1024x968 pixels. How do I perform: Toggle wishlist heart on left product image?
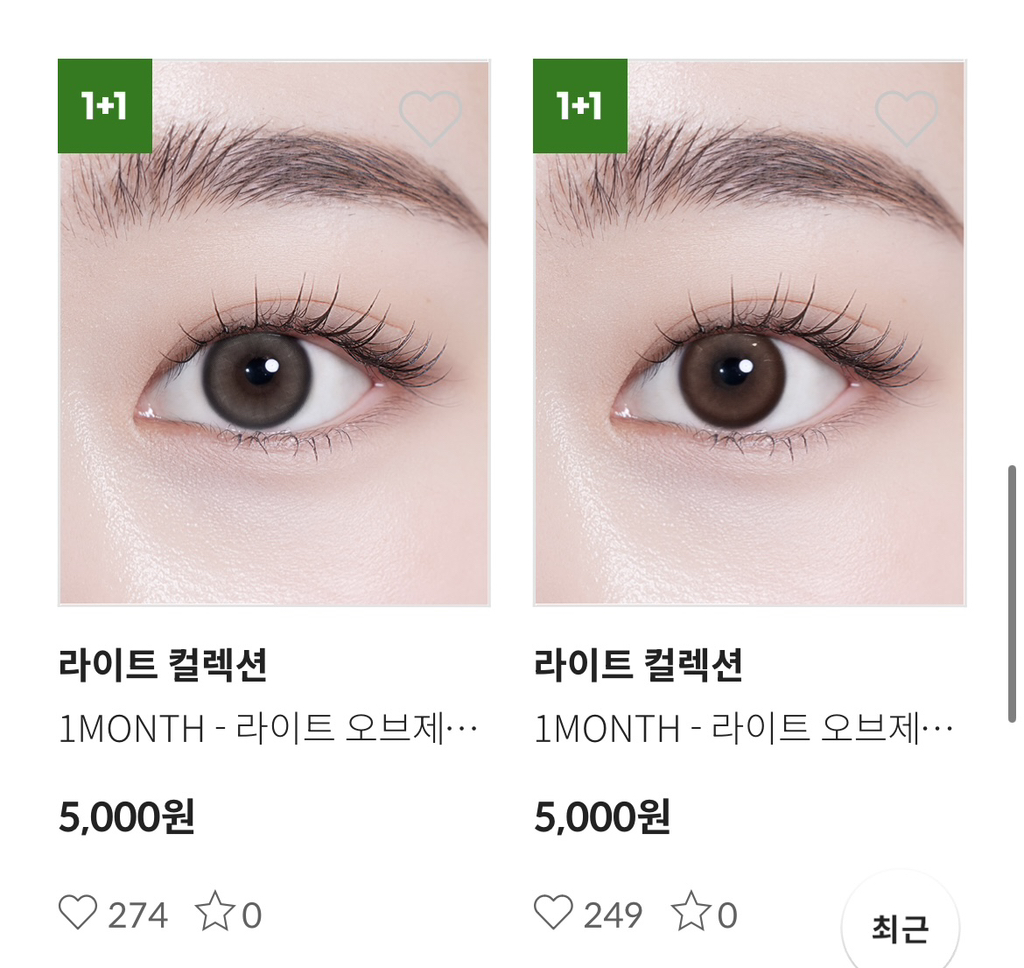pos(430,118)
